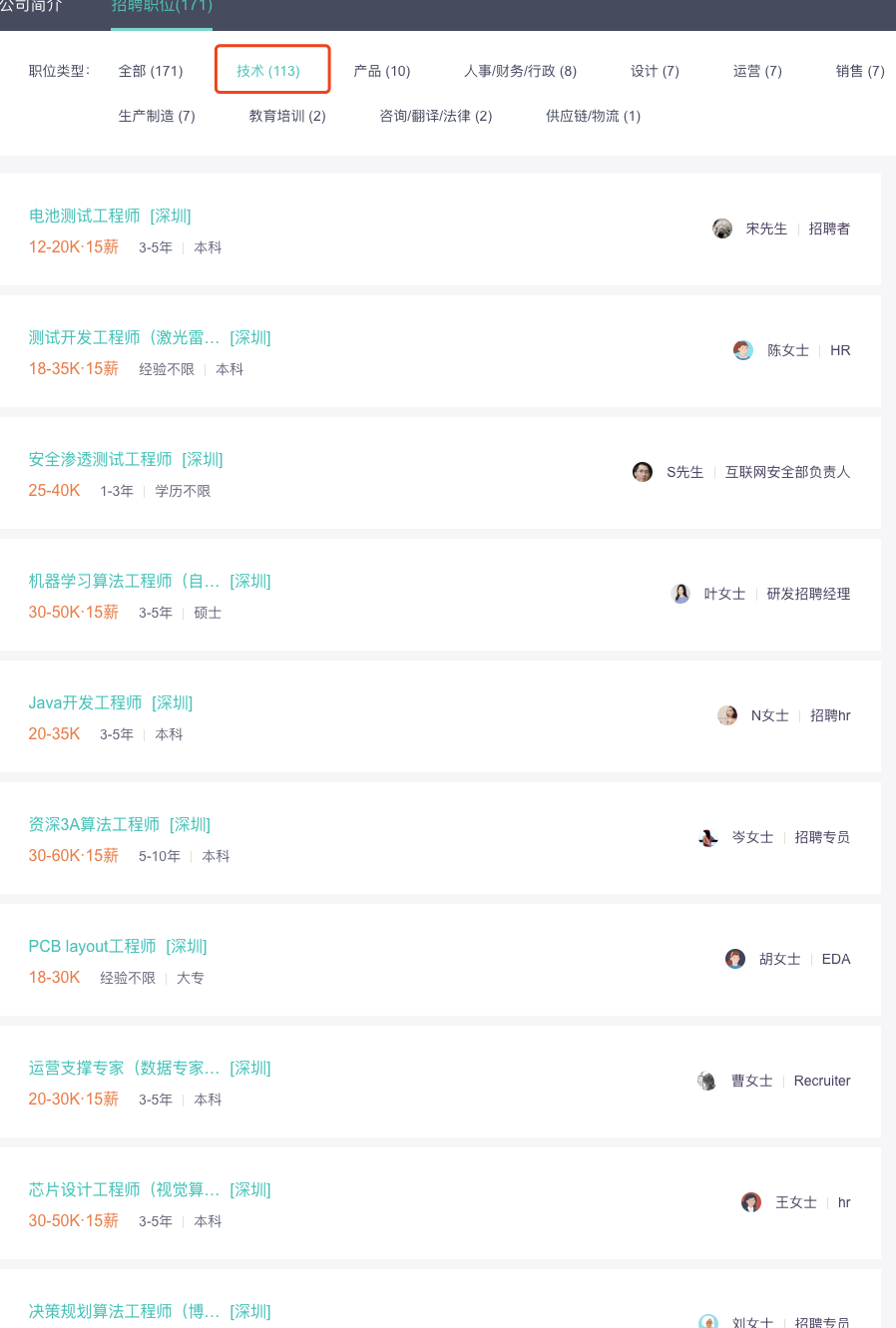This screenshot has width=896, height=1328.
Task: View PCB layout工程师 position
Action: [92, 946]
